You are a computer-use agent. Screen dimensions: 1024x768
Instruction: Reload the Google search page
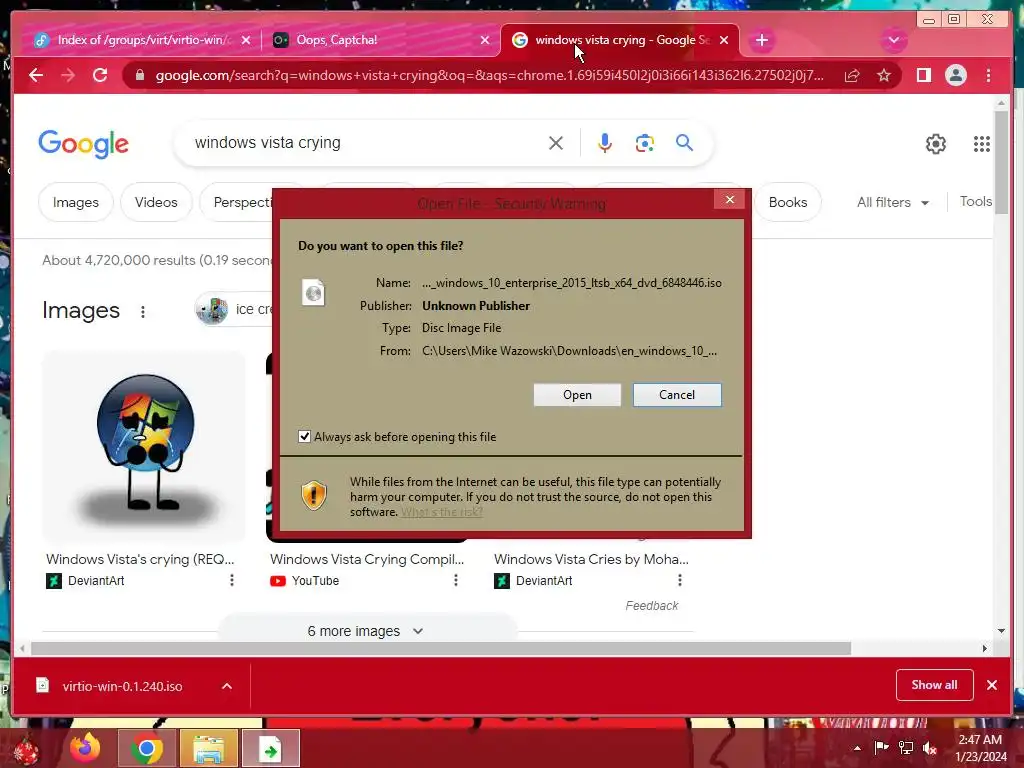pyautogui.click(x=100, y=75)
